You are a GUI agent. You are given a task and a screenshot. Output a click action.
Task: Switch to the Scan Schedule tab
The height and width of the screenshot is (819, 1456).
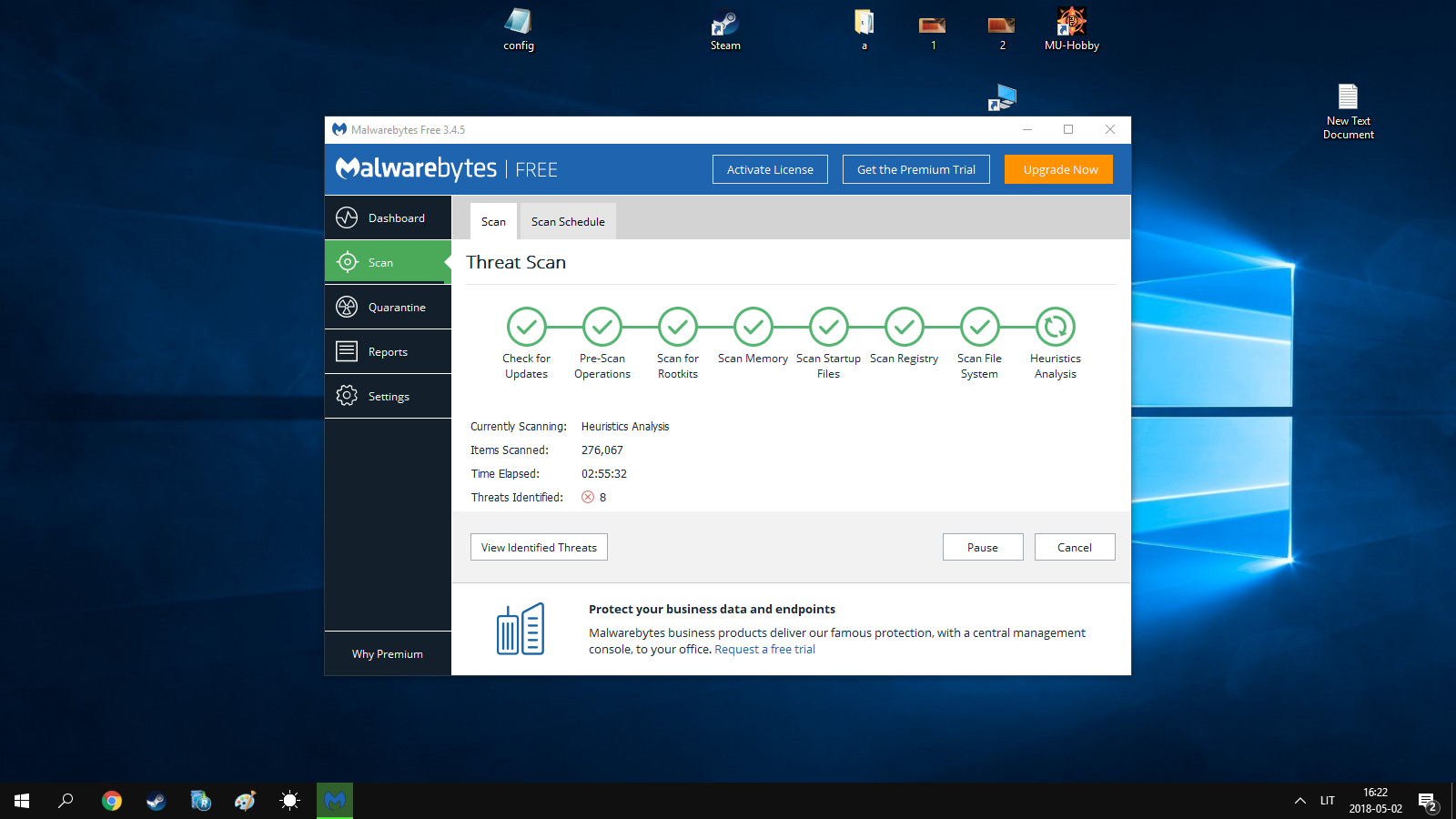568,221
